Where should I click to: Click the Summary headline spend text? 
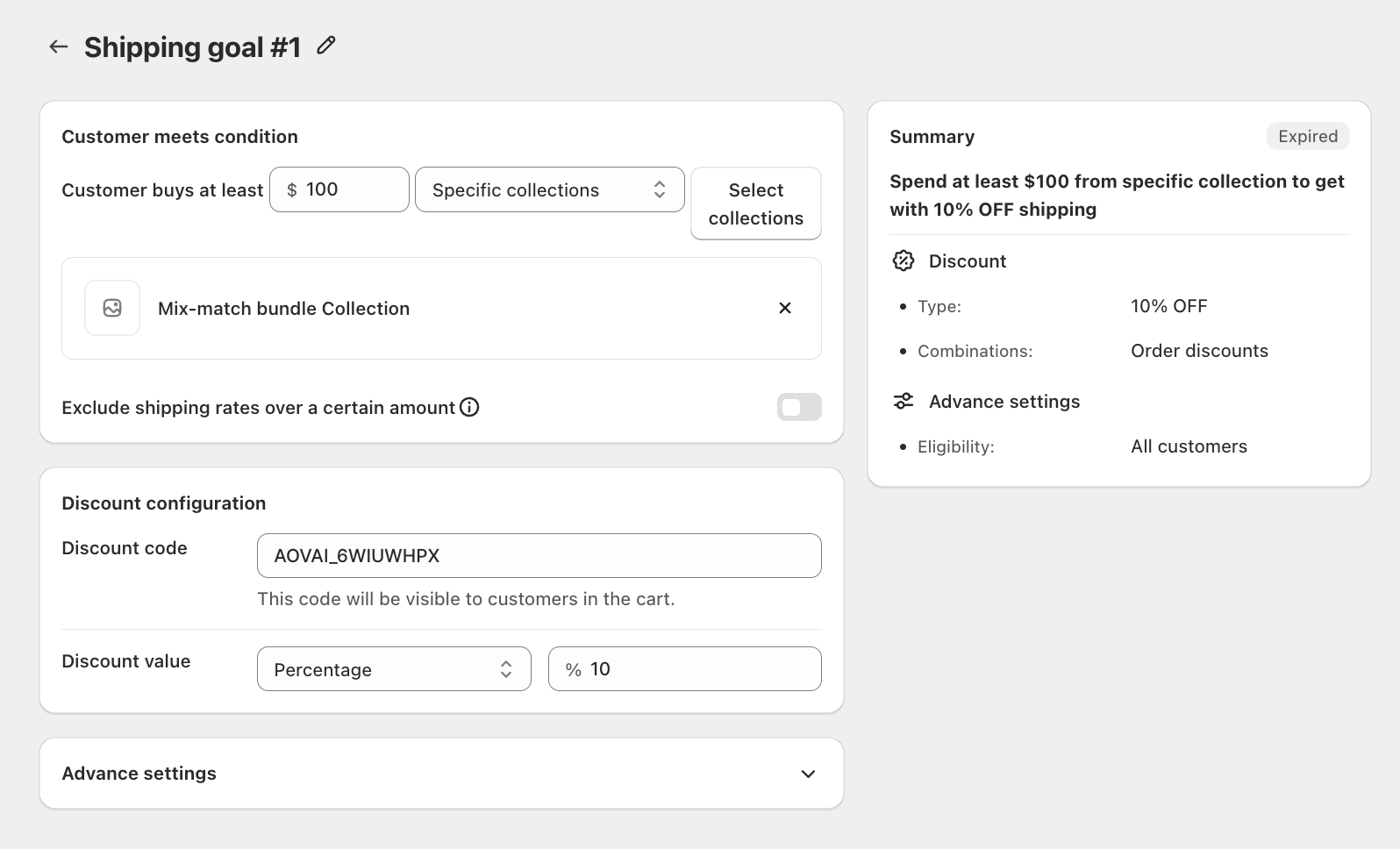point(1117,196)
